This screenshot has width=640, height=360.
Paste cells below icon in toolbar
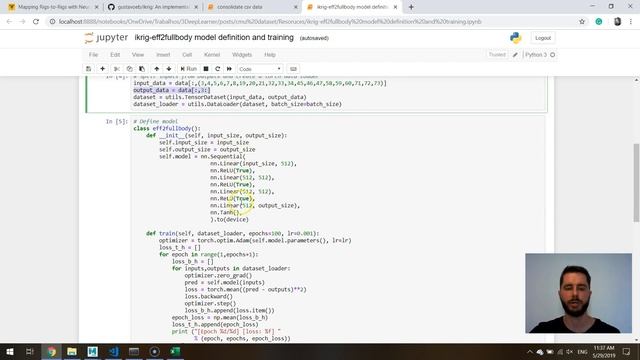(x=142, y=69)
